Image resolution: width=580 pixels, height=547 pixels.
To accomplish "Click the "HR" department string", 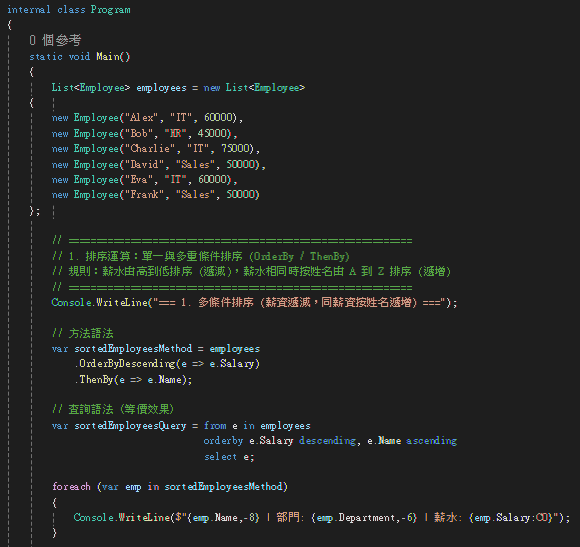I will (175, 133).
